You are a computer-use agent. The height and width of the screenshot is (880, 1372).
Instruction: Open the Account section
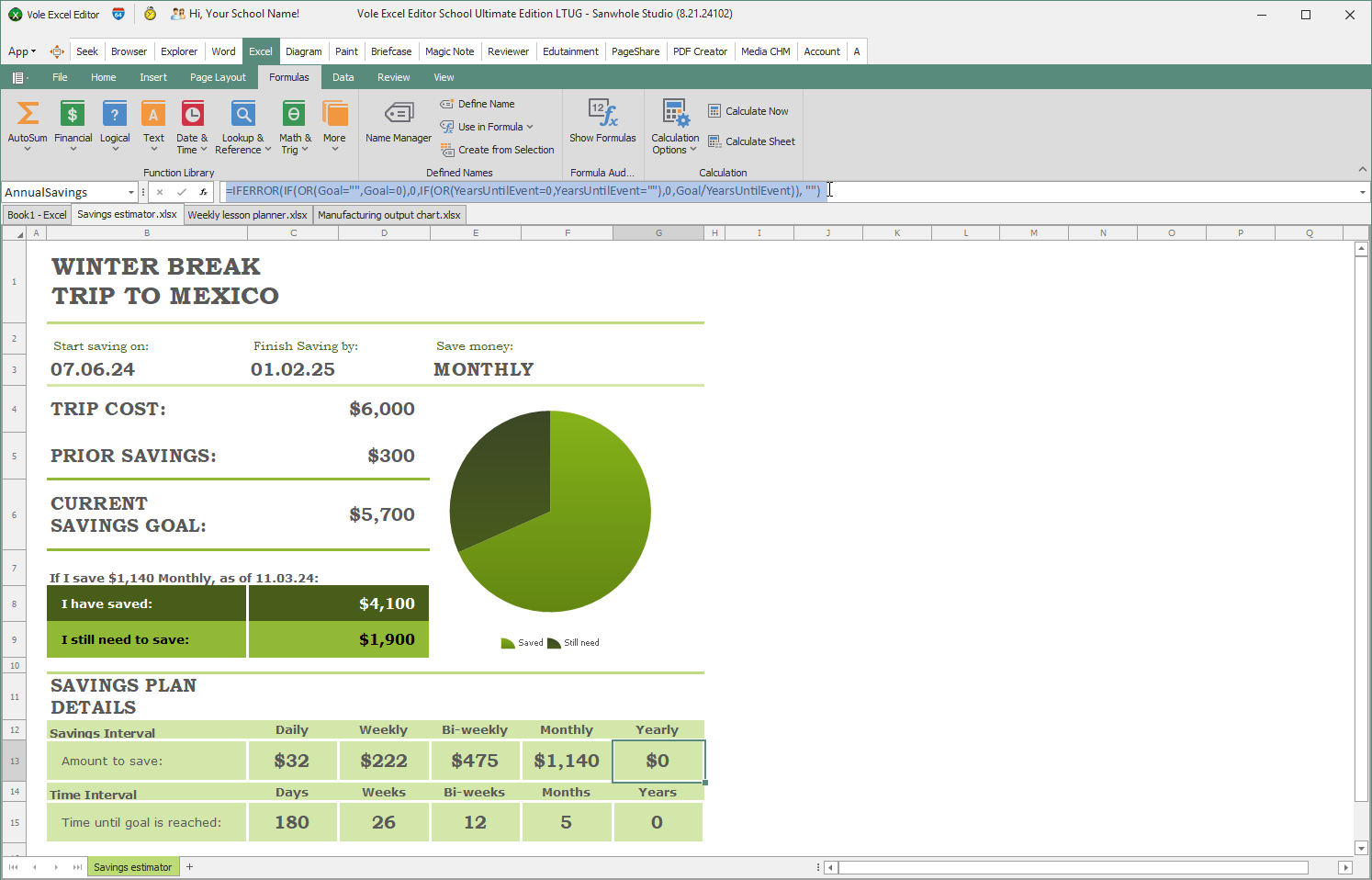822,51
